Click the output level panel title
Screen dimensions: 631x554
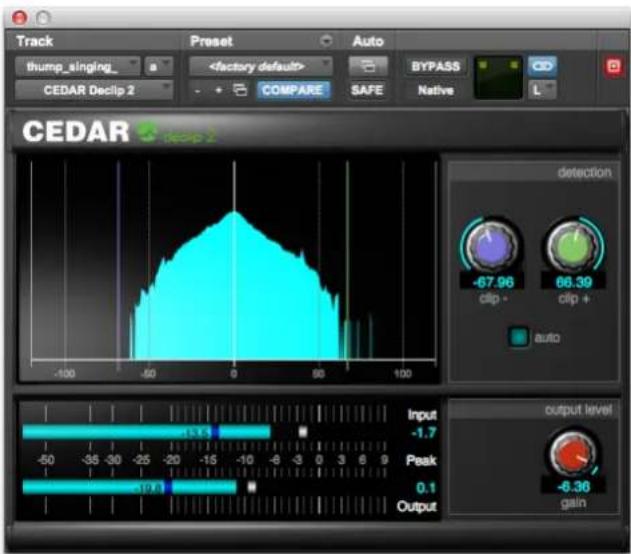click(x=578, y=410)
